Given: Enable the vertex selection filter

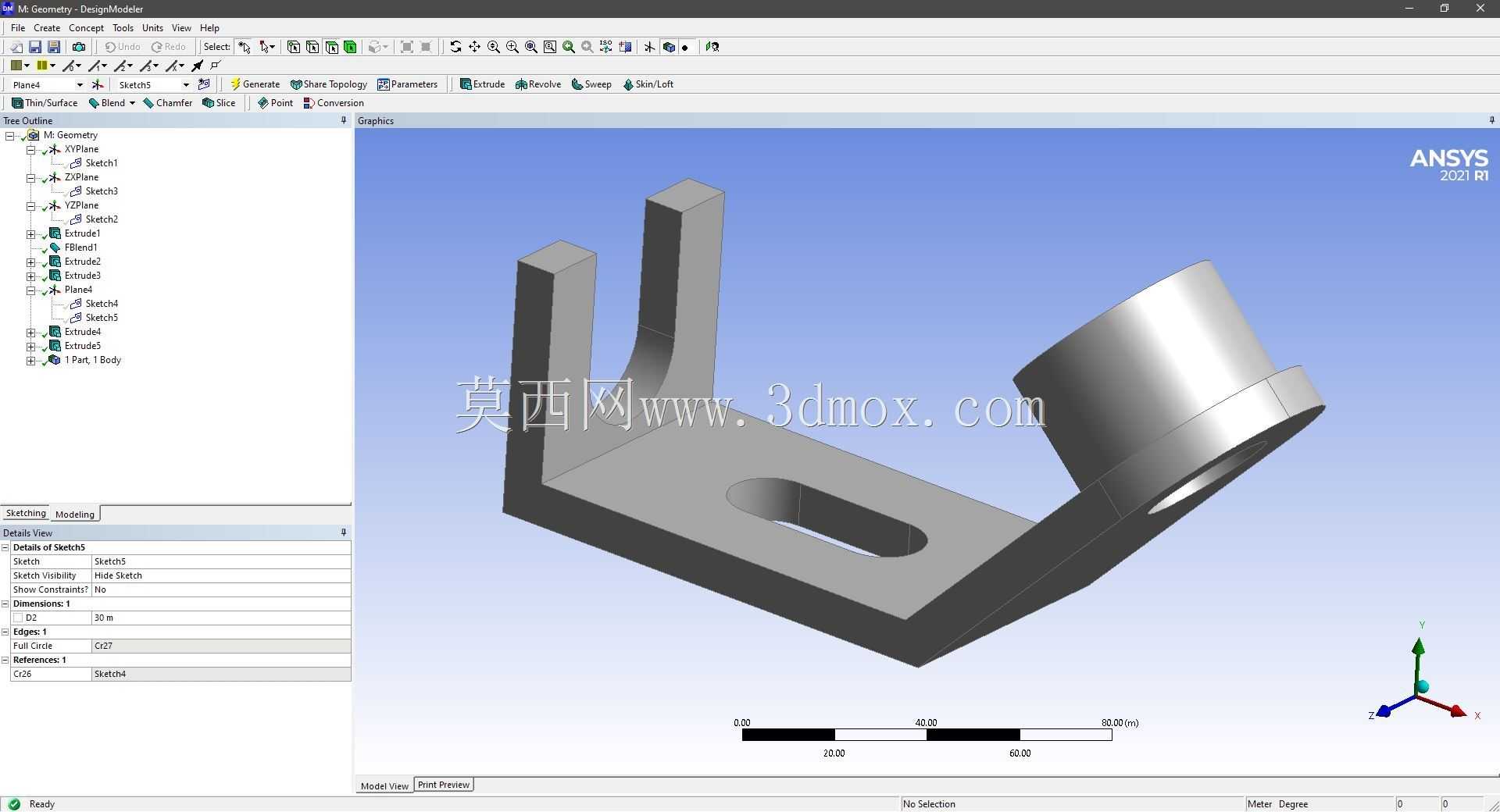Looking at the screenshot, I should tap(294, 47).
